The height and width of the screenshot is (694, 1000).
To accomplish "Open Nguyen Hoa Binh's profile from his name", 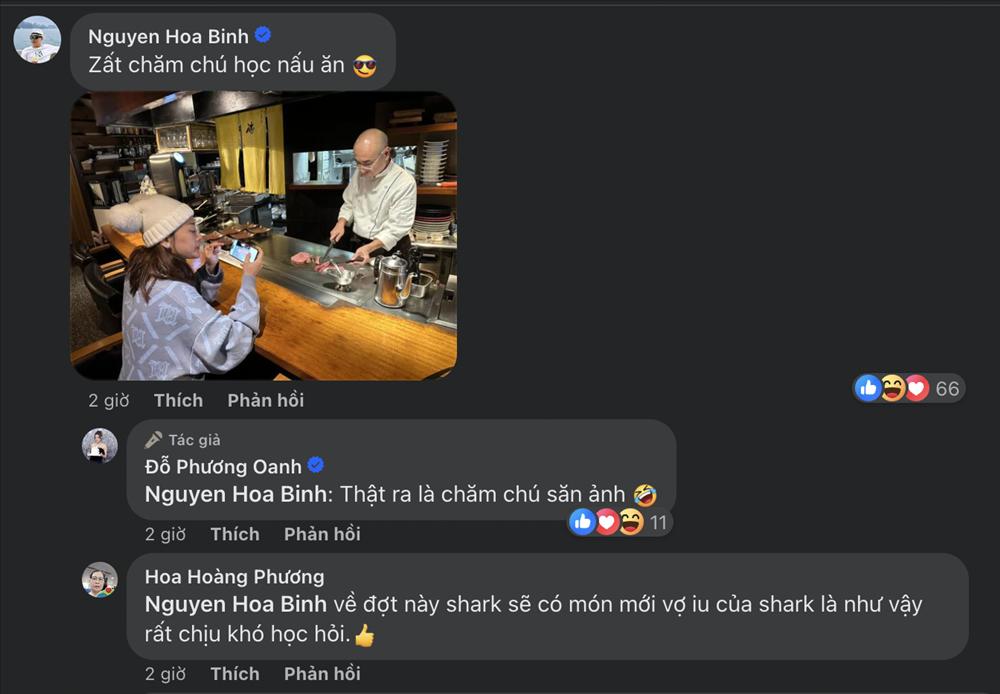I will click(x=168, y=33).
